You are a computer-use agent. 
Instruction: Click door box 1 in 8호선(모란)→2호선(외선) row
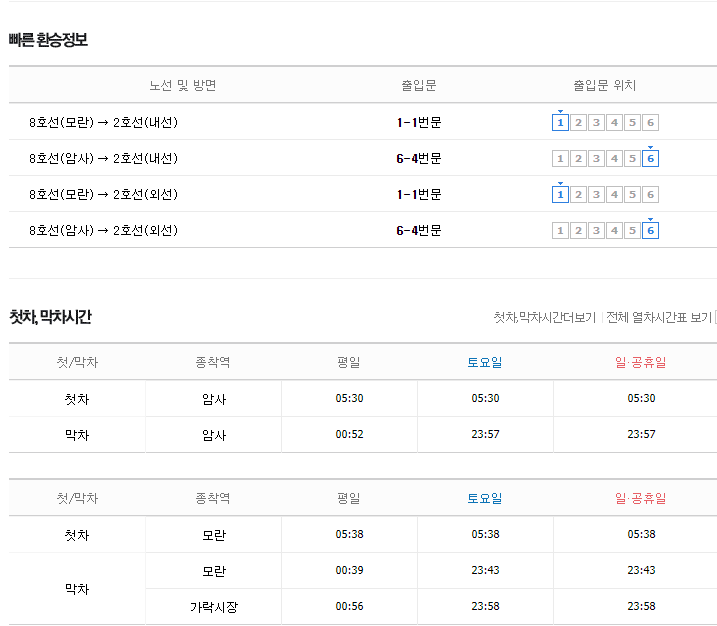tap(560, 195)
